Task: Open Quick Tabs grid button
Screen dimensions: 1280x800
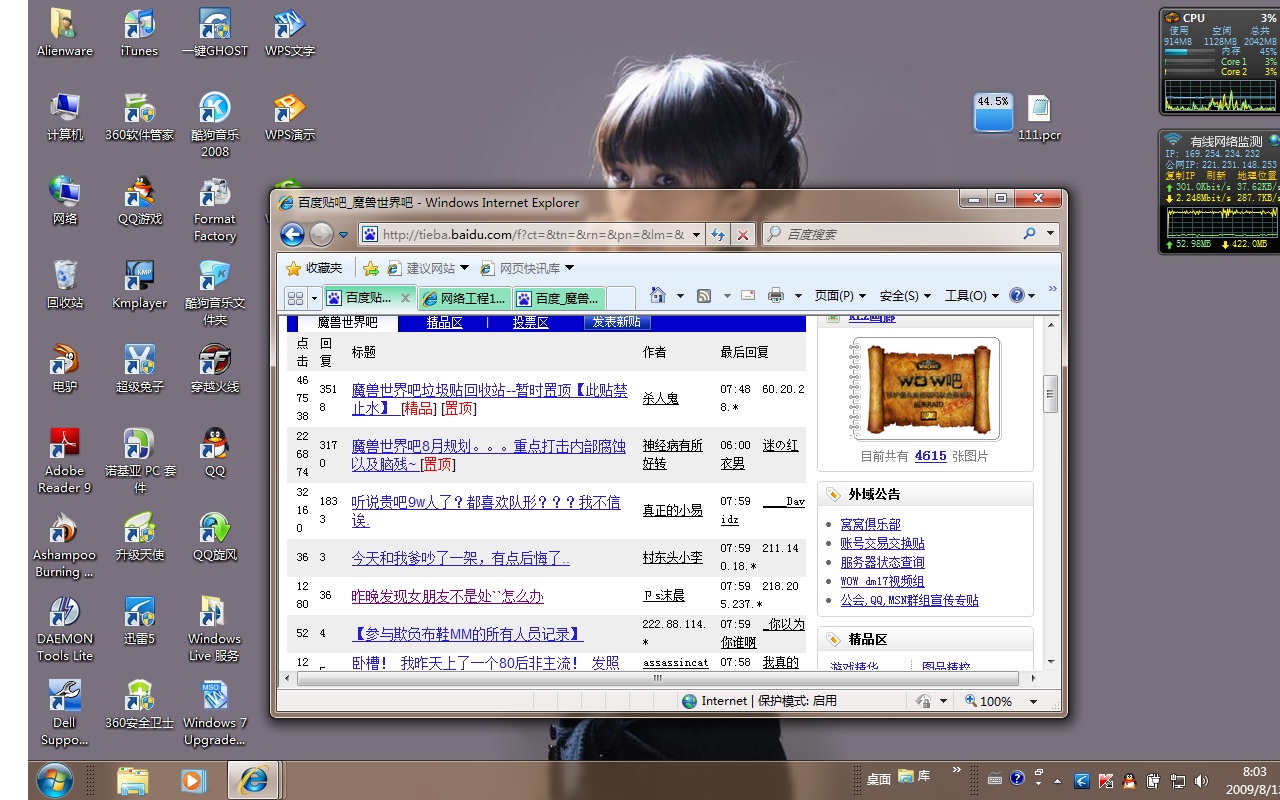Action: 295,297
